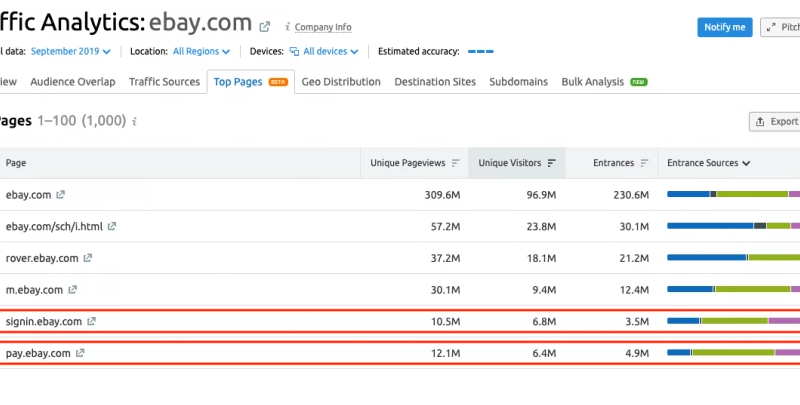Image resolution: width=800 pixels, height=405 pixels.
Task: Switch to the Traffic Sources tab
Action: (x=164, y=82)
